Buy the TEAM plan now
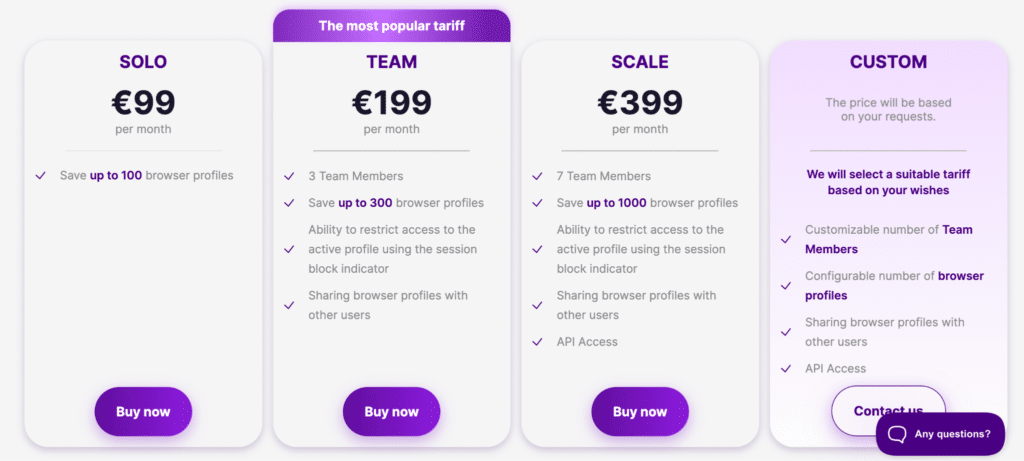The width and height of the screenshot is (1024, 461). (x=391, y=412)
